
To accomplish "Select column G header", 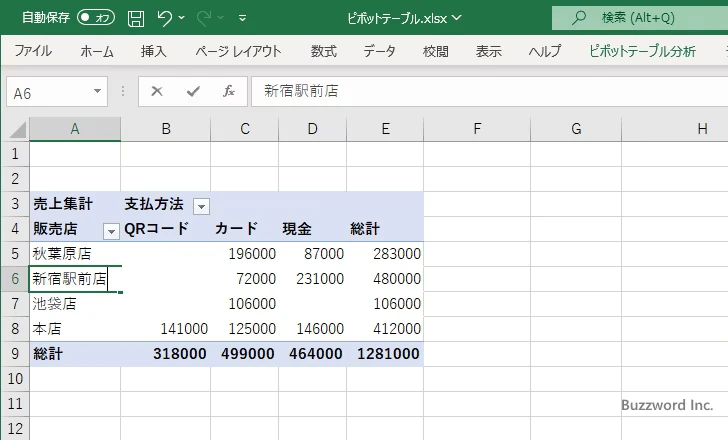I will [x=576, y=129].
